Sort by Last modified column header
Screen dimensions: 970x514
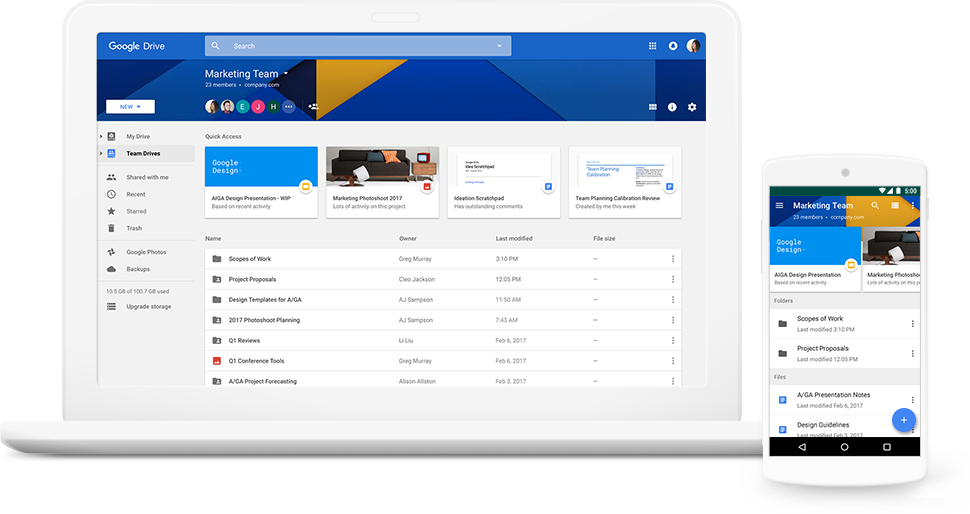click(513, 238)
